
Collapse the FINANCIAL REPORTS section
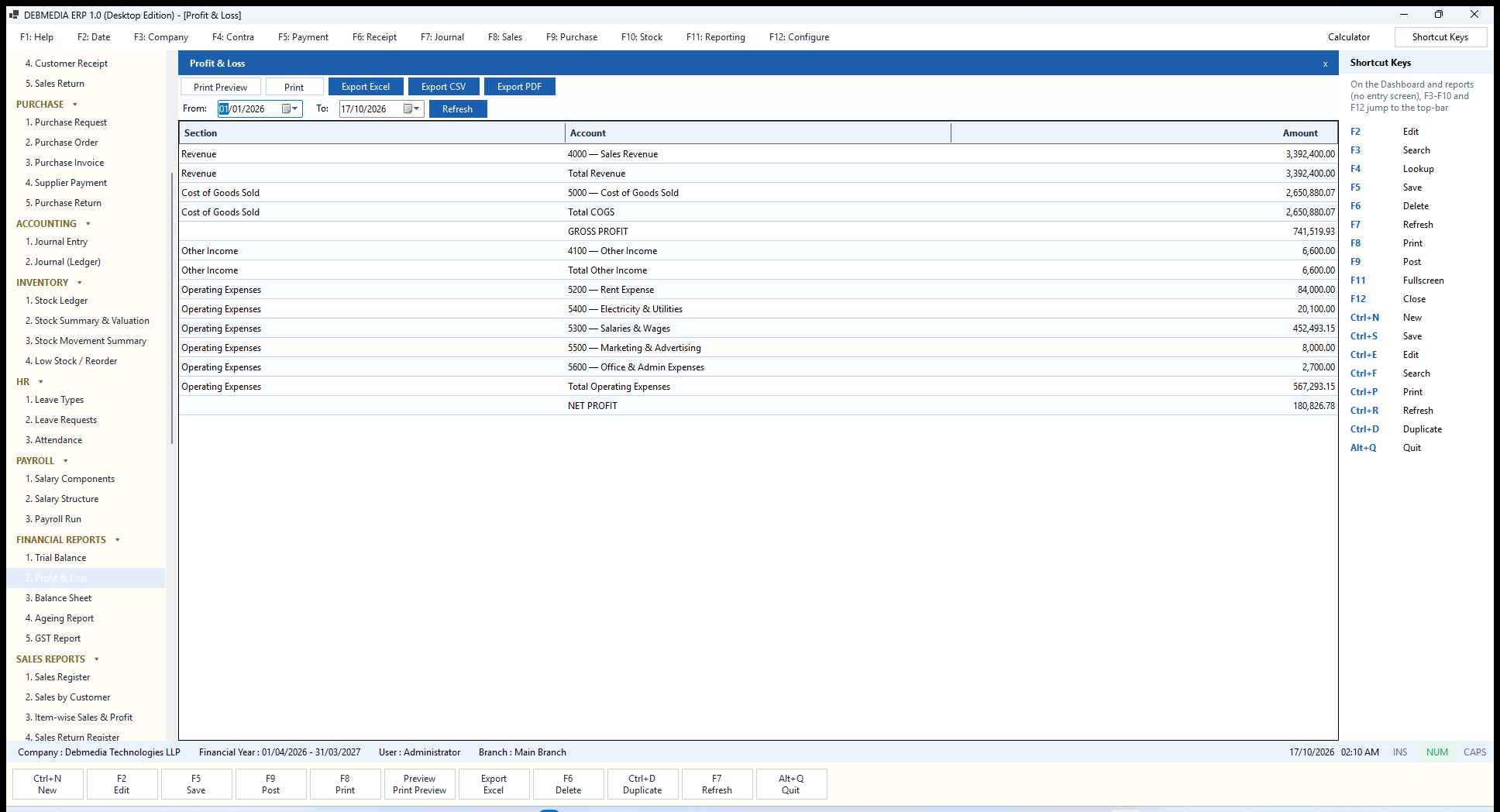point(117,540)
